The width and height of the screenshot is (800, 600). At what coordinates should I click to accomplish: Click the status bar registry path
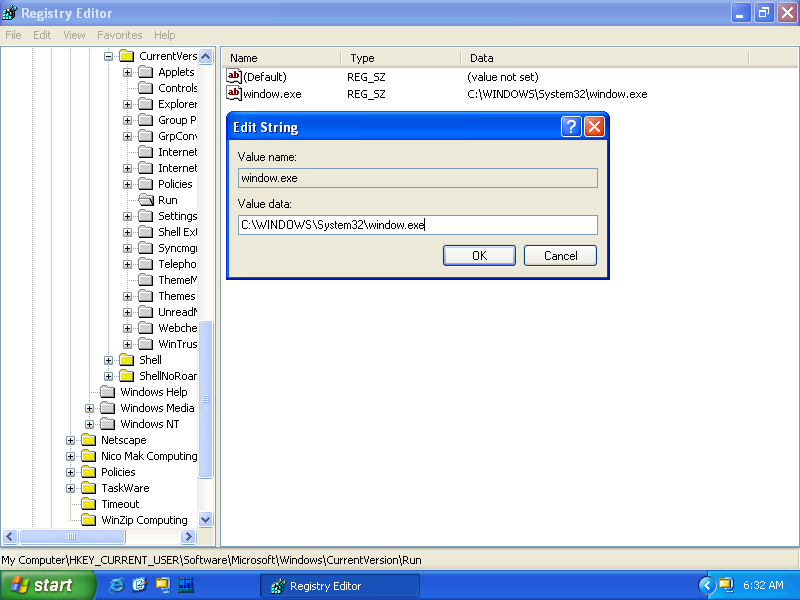click(x=211, y=560)
